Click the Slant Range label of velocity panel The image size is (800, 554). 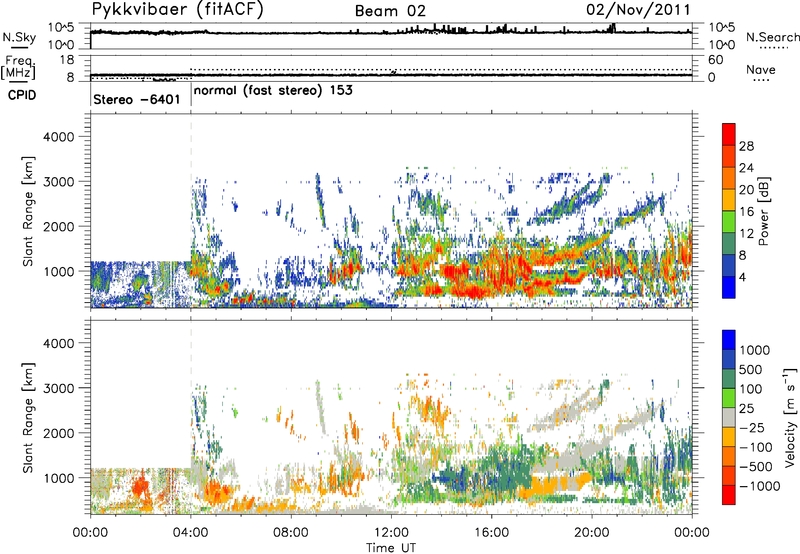tap(28, 417)
